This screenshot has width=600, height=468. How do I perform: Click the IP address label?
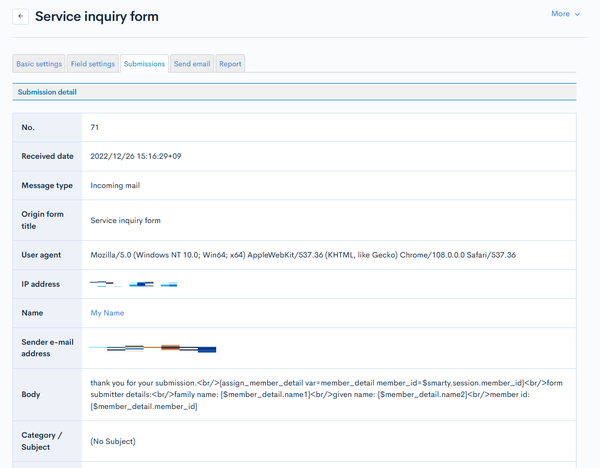(x=41, y=284)
